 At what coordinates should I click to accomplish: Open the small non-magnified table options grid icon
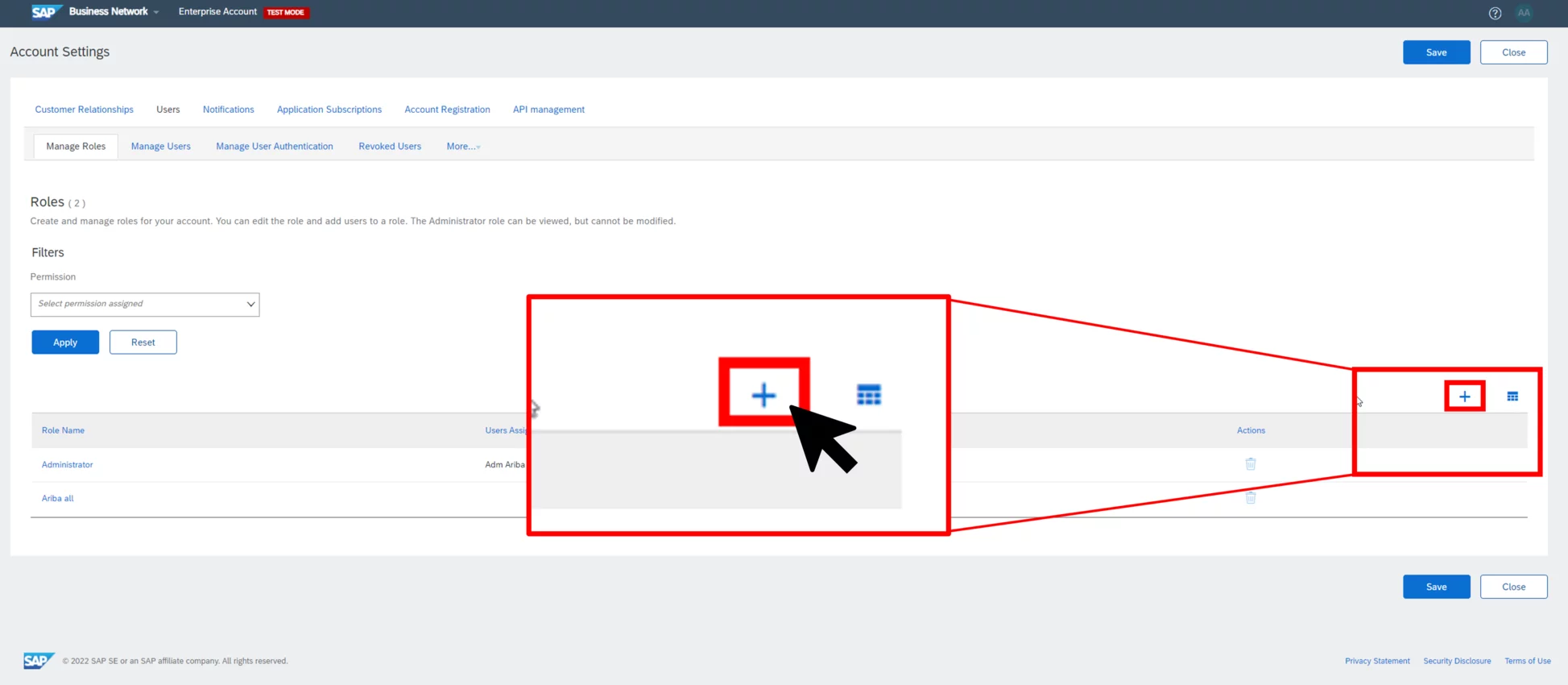tap(1512, 396)
